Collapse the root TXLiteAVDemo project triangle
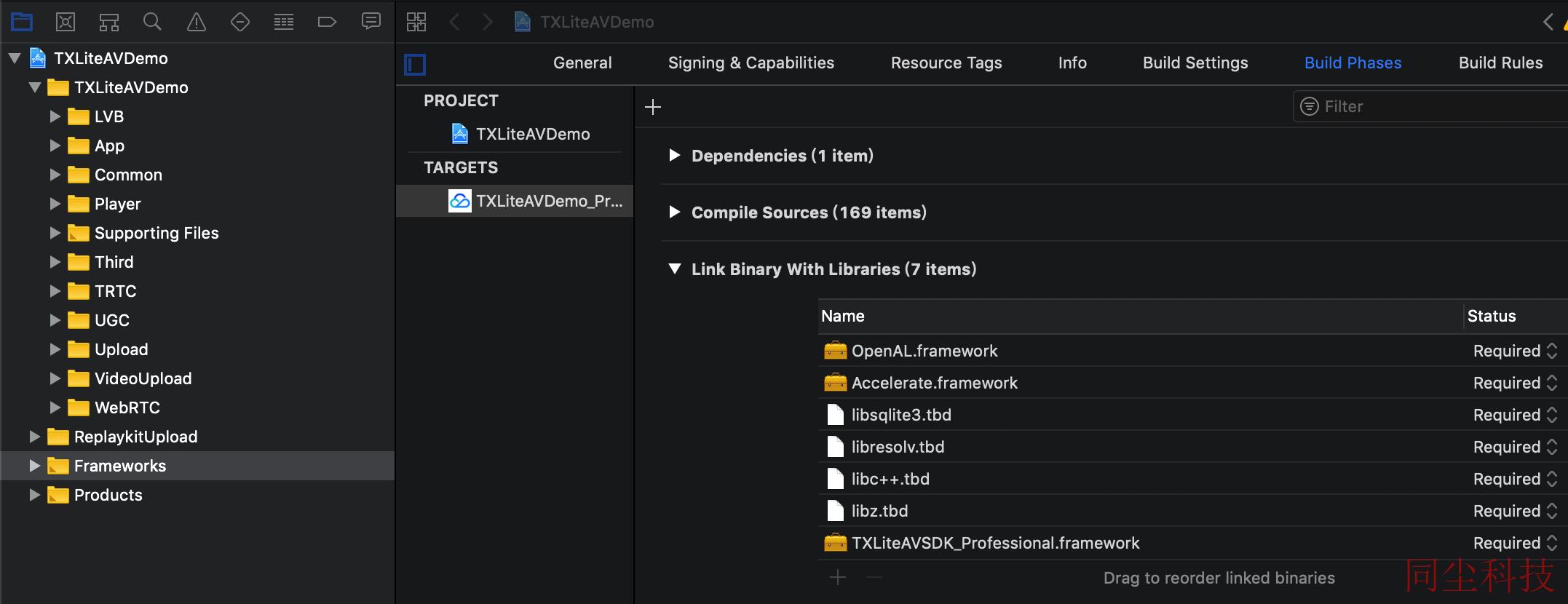Image resolution: width=1568 pixels, height=604 pixels. [x=15, y=58]
